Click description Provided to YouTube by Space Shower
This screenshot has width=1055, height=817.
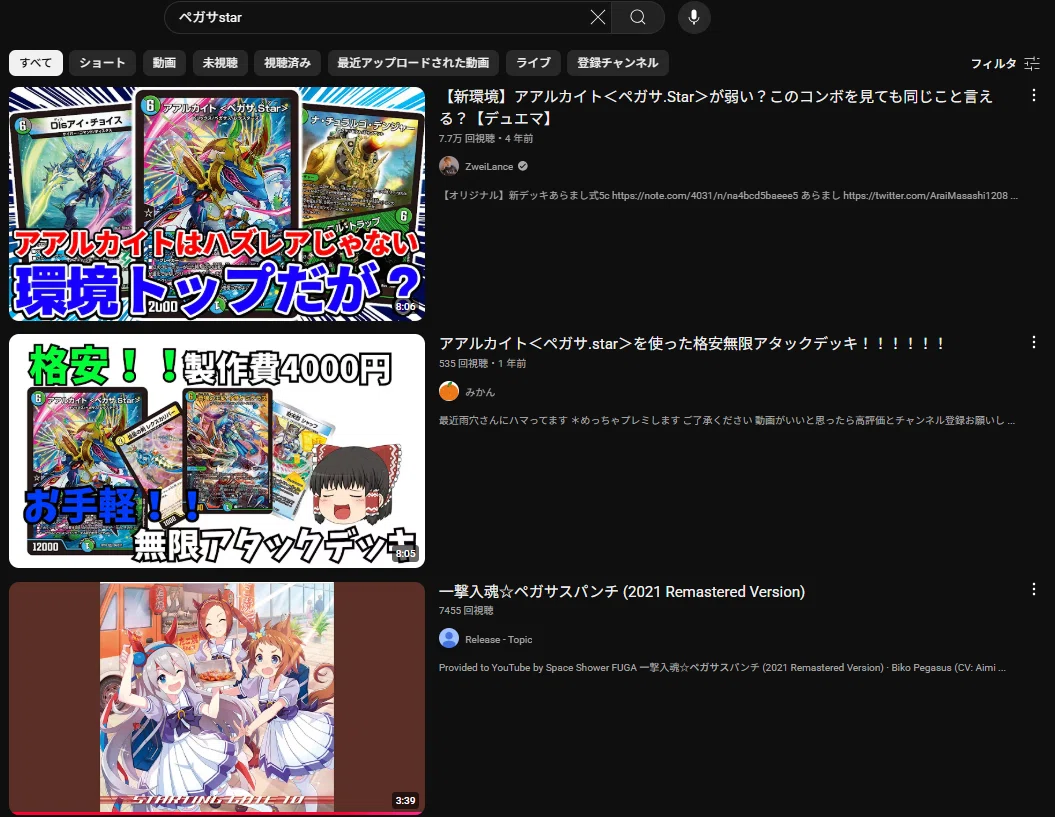[x=722, y=668]
